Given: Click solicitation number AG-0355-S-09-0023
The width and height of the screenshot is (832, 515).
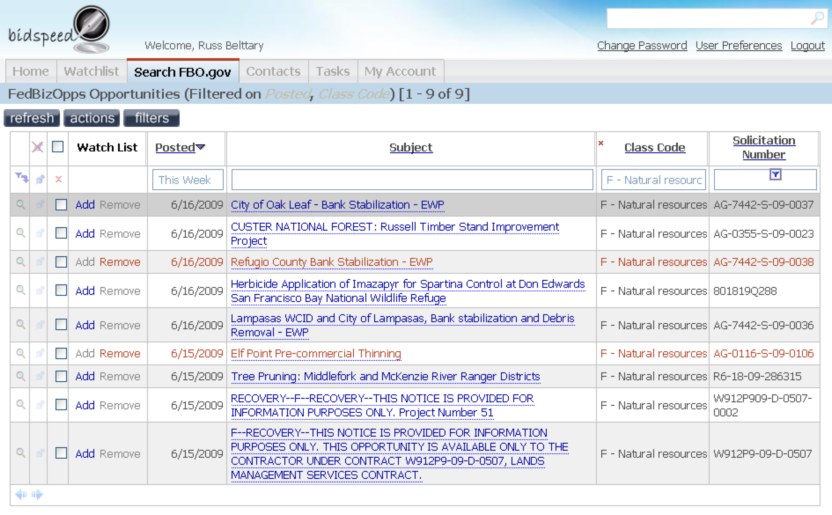Looking at the screenshot, I should pos(763,233).
